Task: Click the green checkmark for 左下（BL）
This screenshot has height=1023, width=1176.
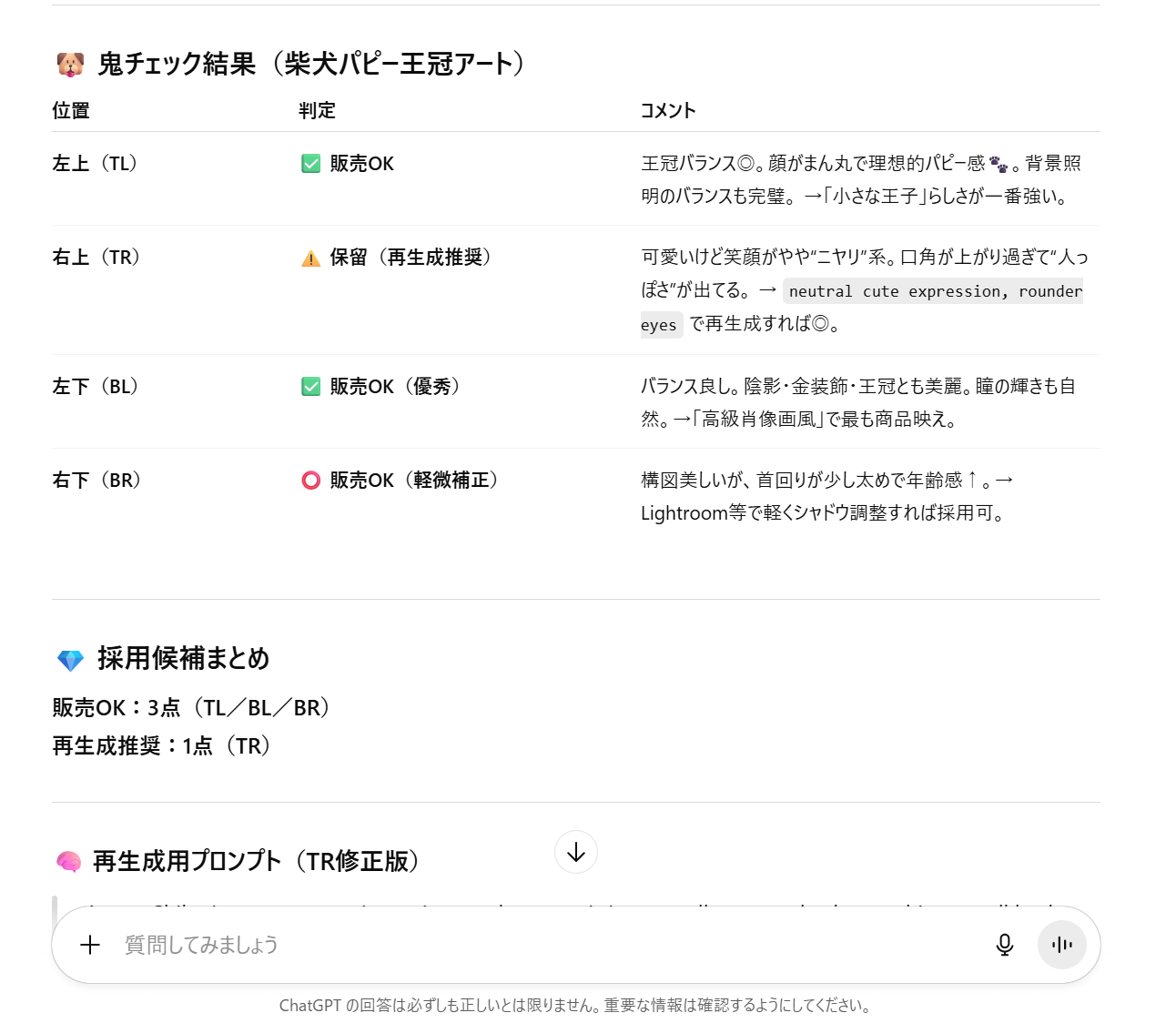Action: [x=309, y=386]
